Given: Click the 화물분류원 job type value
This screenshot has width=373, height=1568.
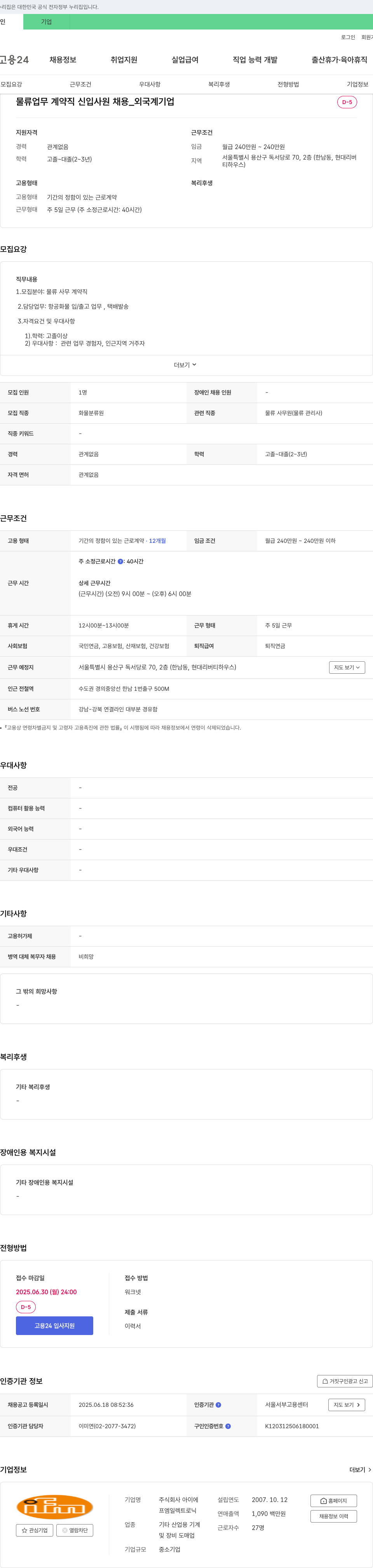Looking at the screenshot, I should click(91, 413).
